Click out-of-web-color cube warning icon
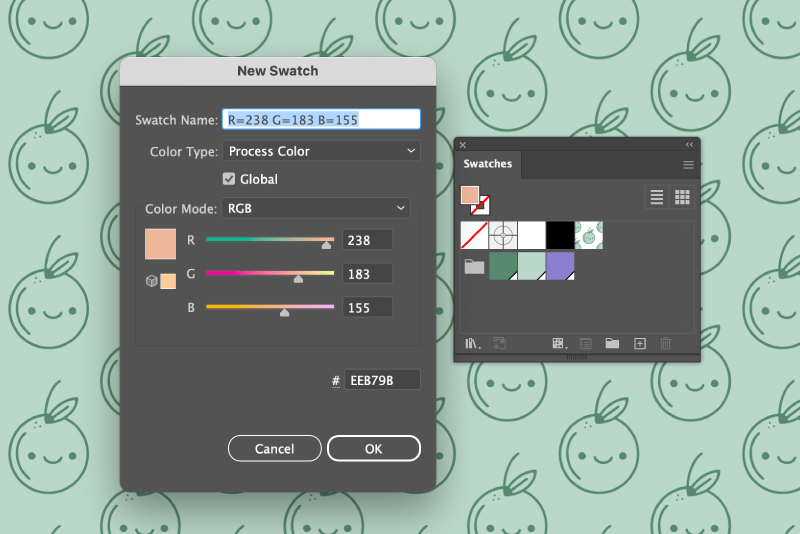Screen dimensions: 800x534 click(152, 281)
